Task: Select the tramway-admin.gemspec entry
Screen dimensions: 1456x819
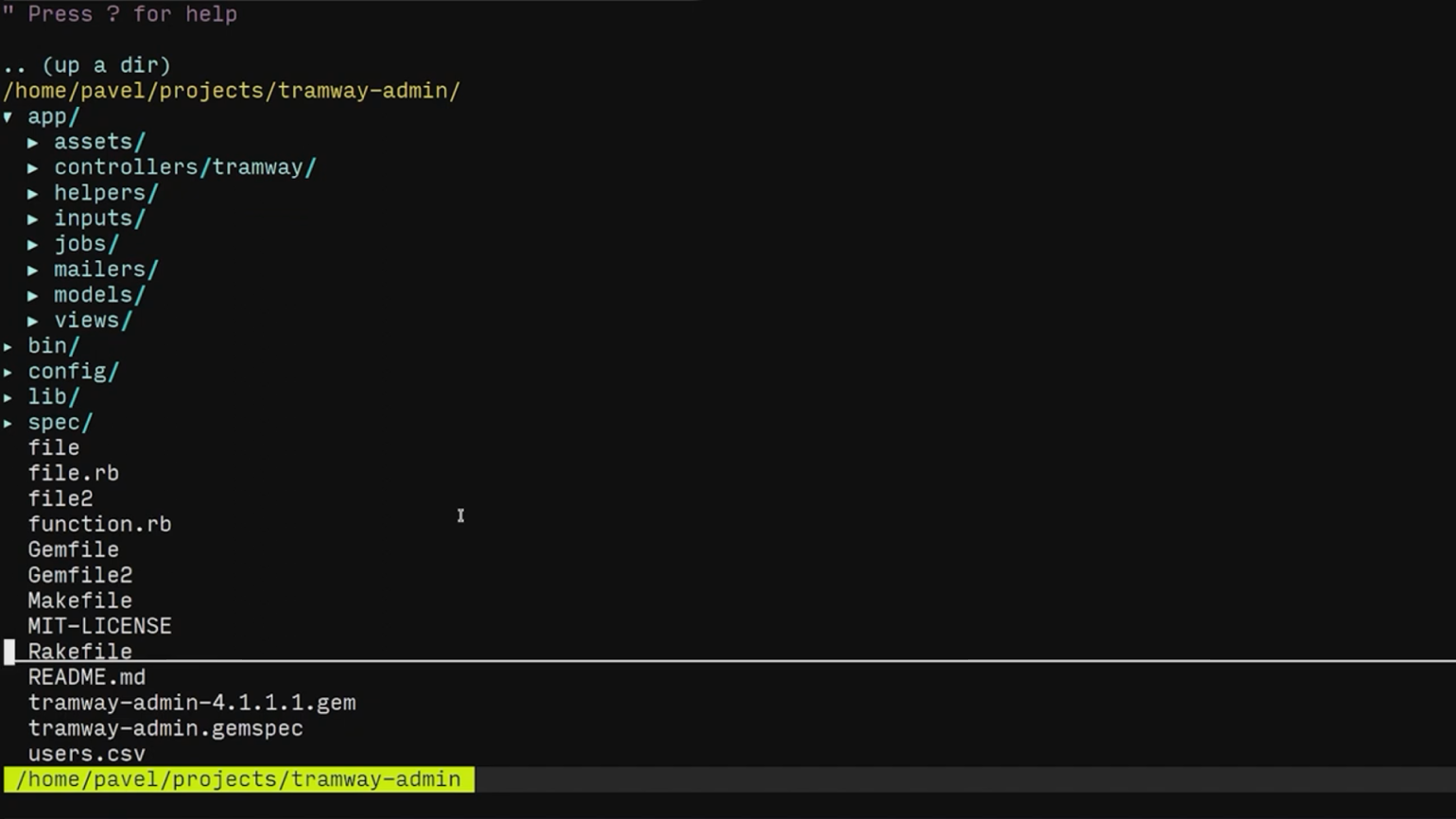Action: click(165, 728)
